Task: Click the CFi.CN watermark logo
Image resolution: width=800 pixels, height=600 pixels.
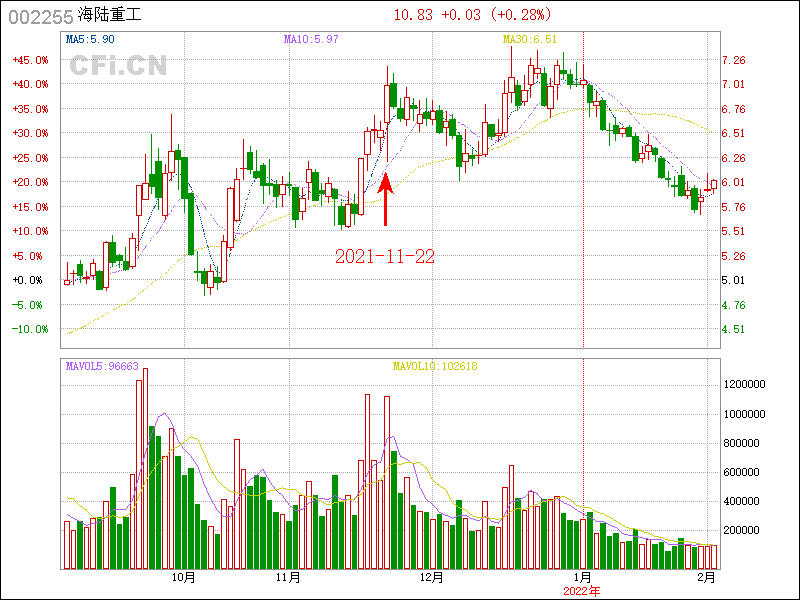Action: tap(118, 66)
